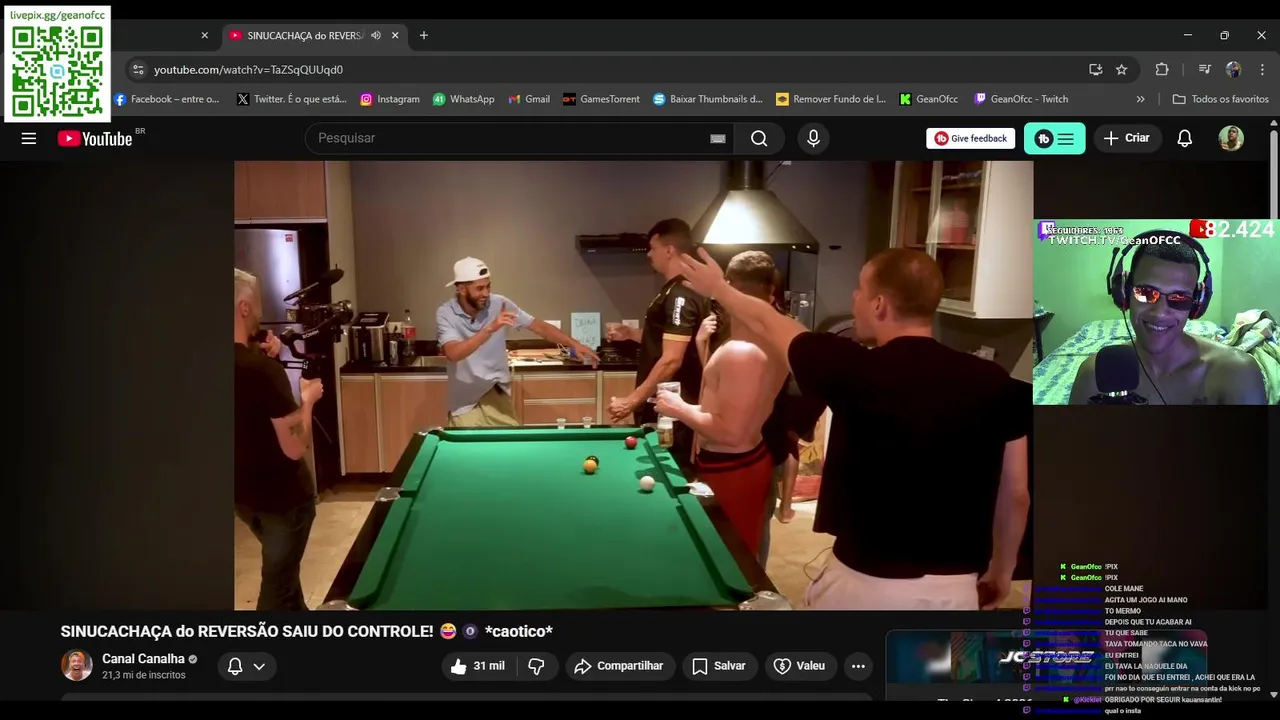Expand the hidden bookmarks double-chevron
This screenshot has width=1280, height=720.
point(1140,99)
